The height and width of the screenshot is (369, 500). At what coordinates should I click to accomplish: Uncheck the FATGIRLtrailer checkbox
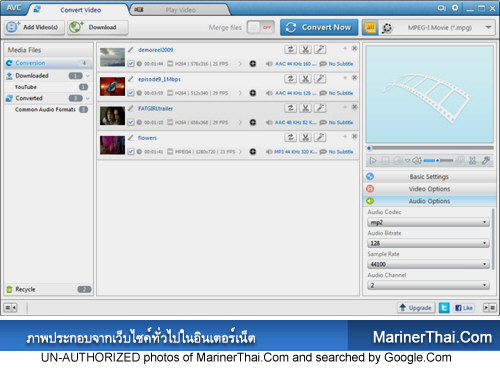[x=131, y=122]
